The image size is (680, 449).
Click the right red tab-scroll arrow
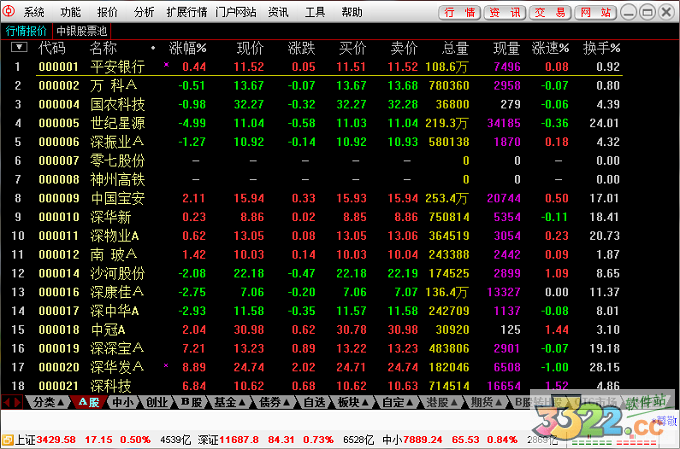[x=17, y=402]
